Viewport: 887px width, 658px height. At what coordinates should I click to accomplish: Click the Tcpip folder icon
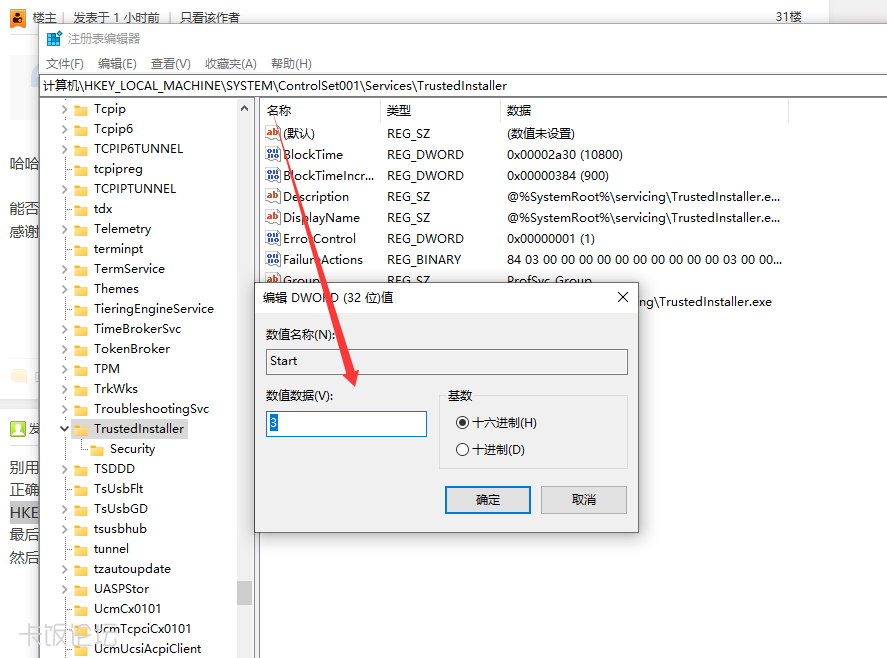(x=81, y=110)
